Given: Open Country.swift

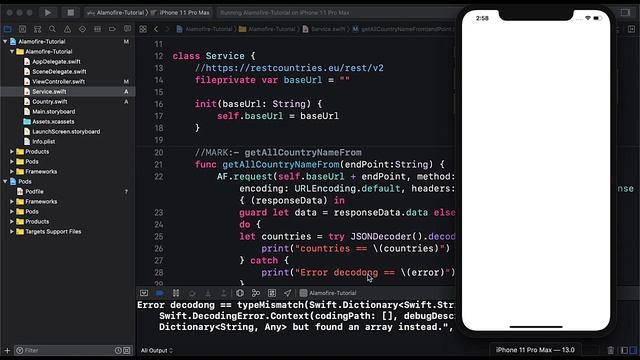Looking at the screenshot, I should coord(49,102).
